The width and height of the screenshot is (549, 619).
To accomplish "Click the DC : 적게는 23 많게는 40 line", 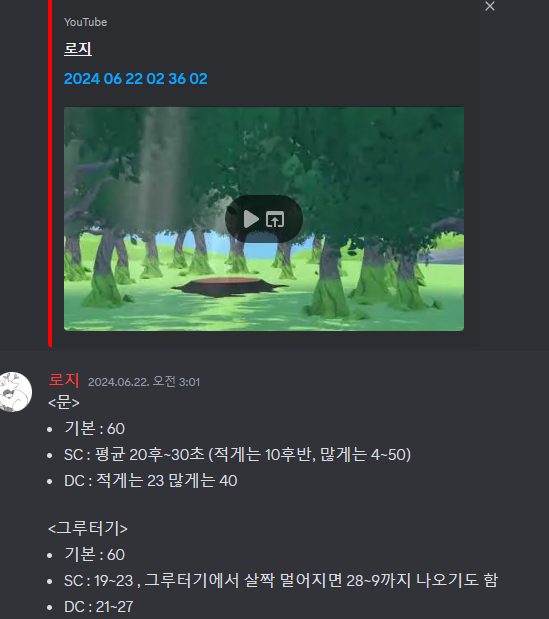I will (x=150, y=481).
